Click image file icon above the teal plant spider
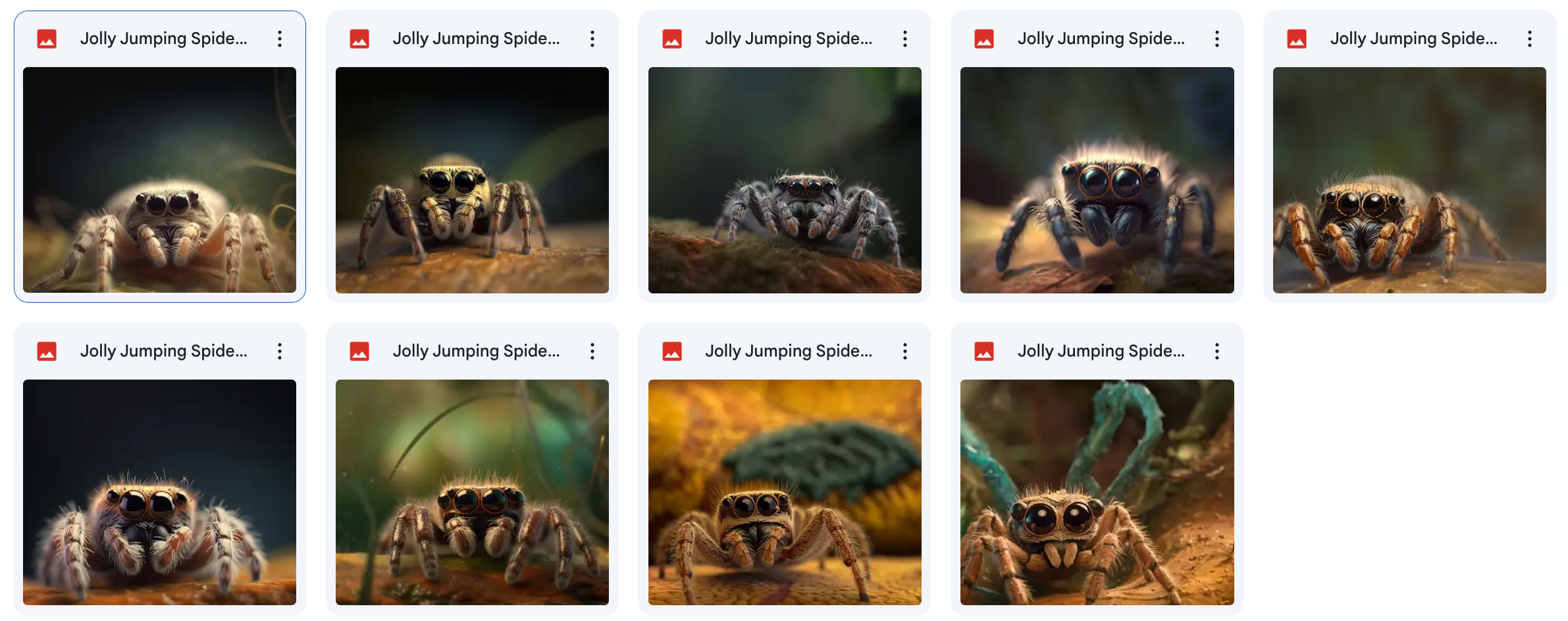This screenshot has width=1568, height=621. [984, 351]
